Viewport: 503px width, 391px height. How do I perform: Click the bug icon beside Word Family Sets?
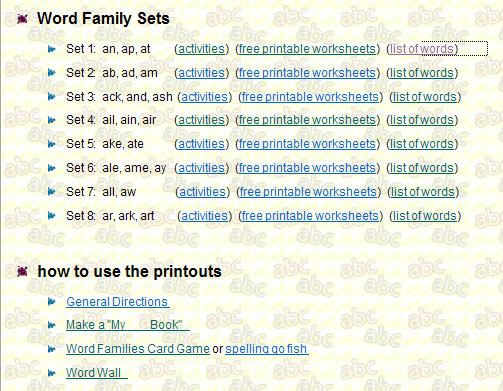pyautogui.click(x=22, y=19)
